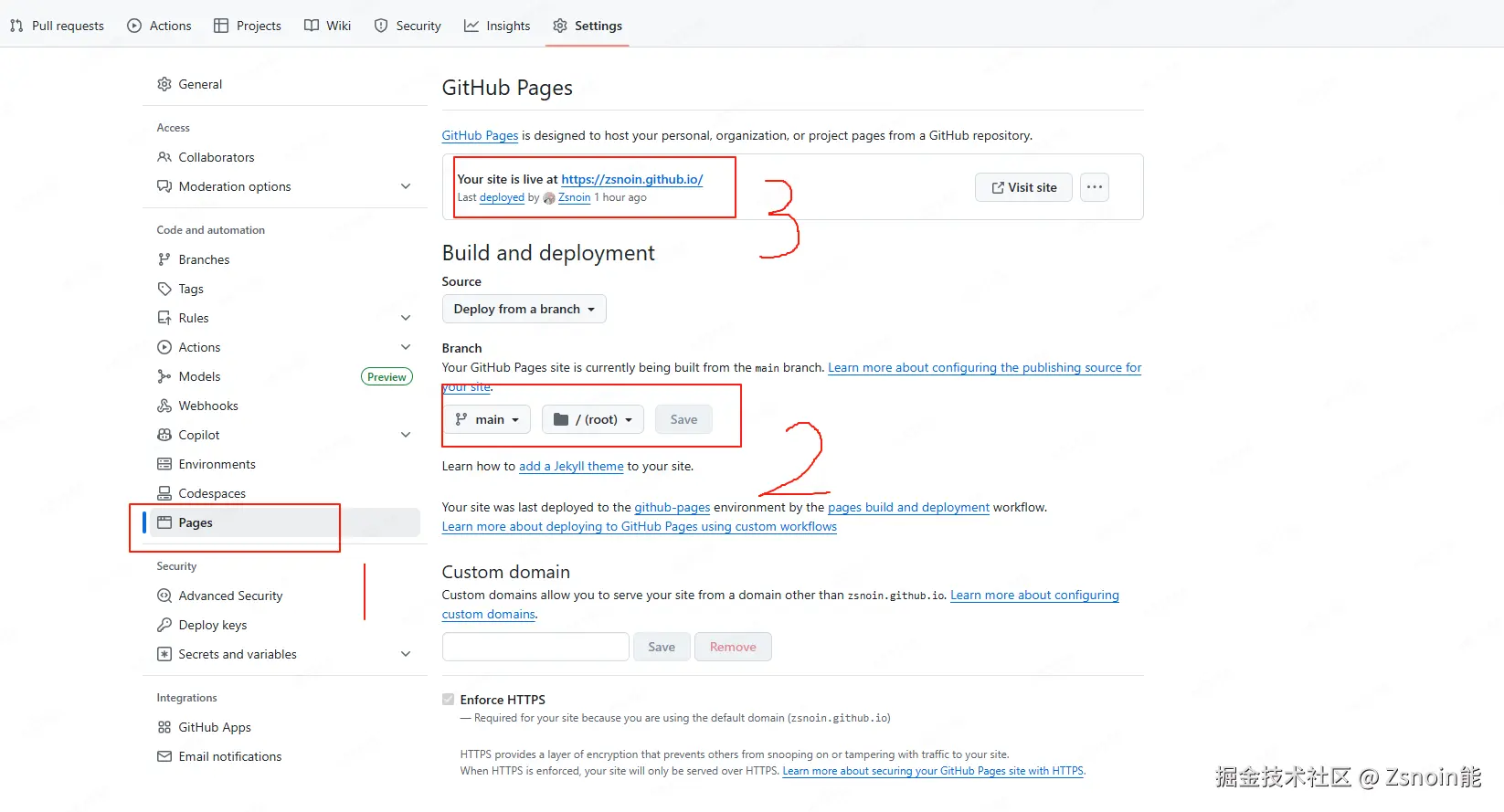Go to the Security tab

pos(408,26)
